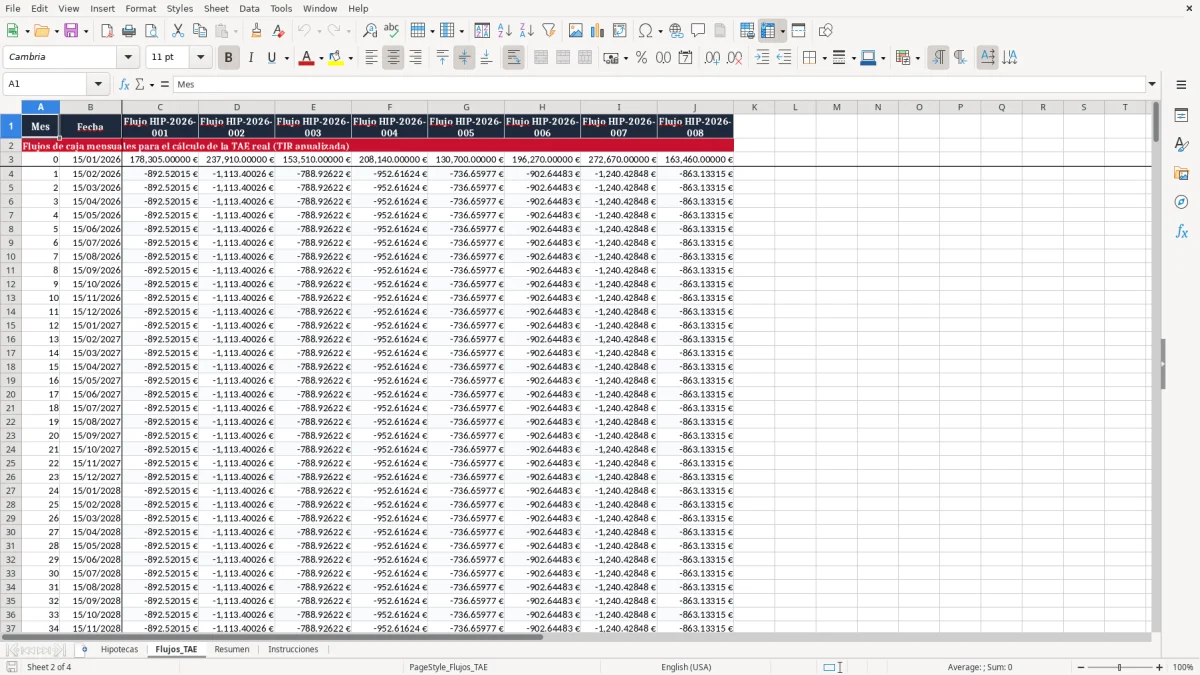Insert a comment

click(x=698, y=31)
